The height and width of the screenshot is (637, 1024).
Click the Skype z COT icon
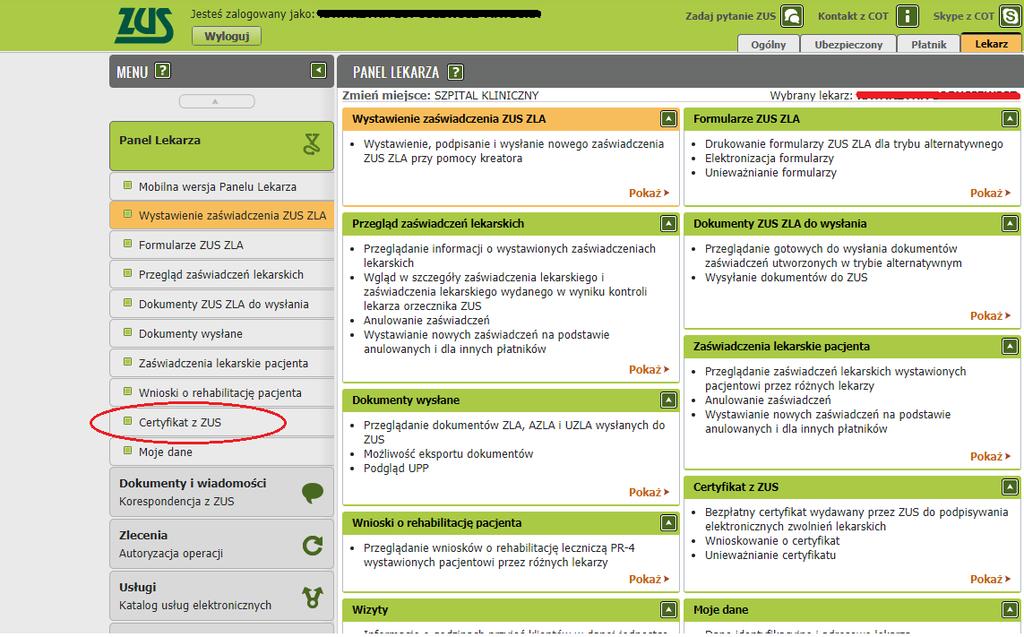pyautogui.click(x=1010, y=16)
